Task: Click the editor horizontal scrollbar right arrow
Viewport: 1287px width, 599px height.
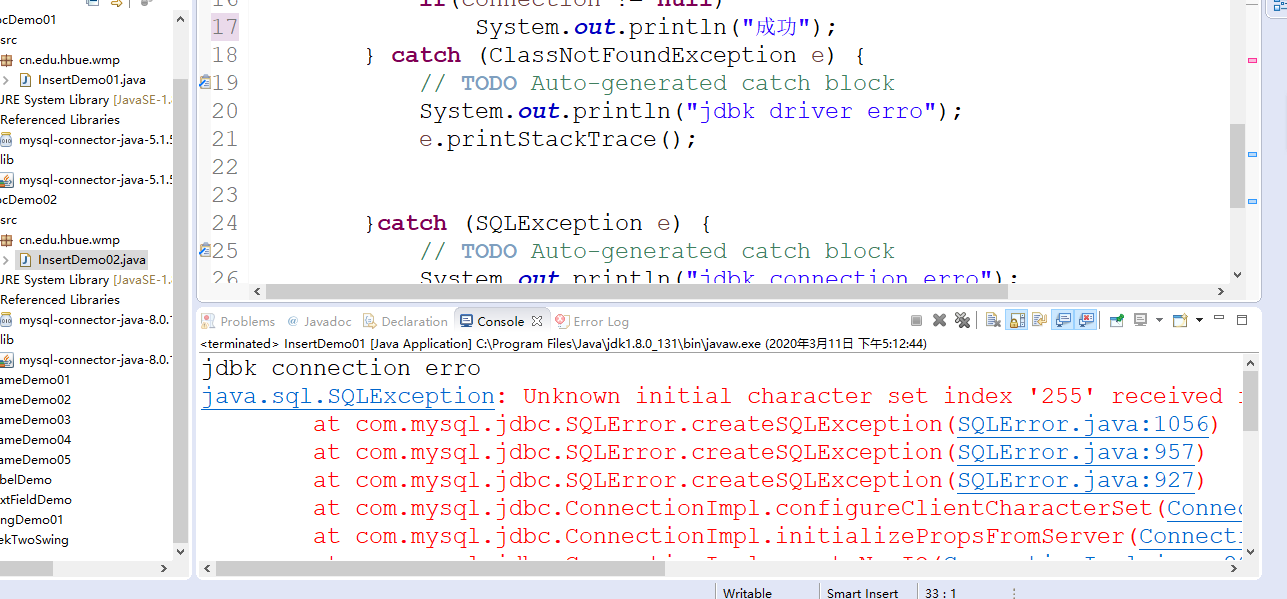Action: [x=1220, y=291]
